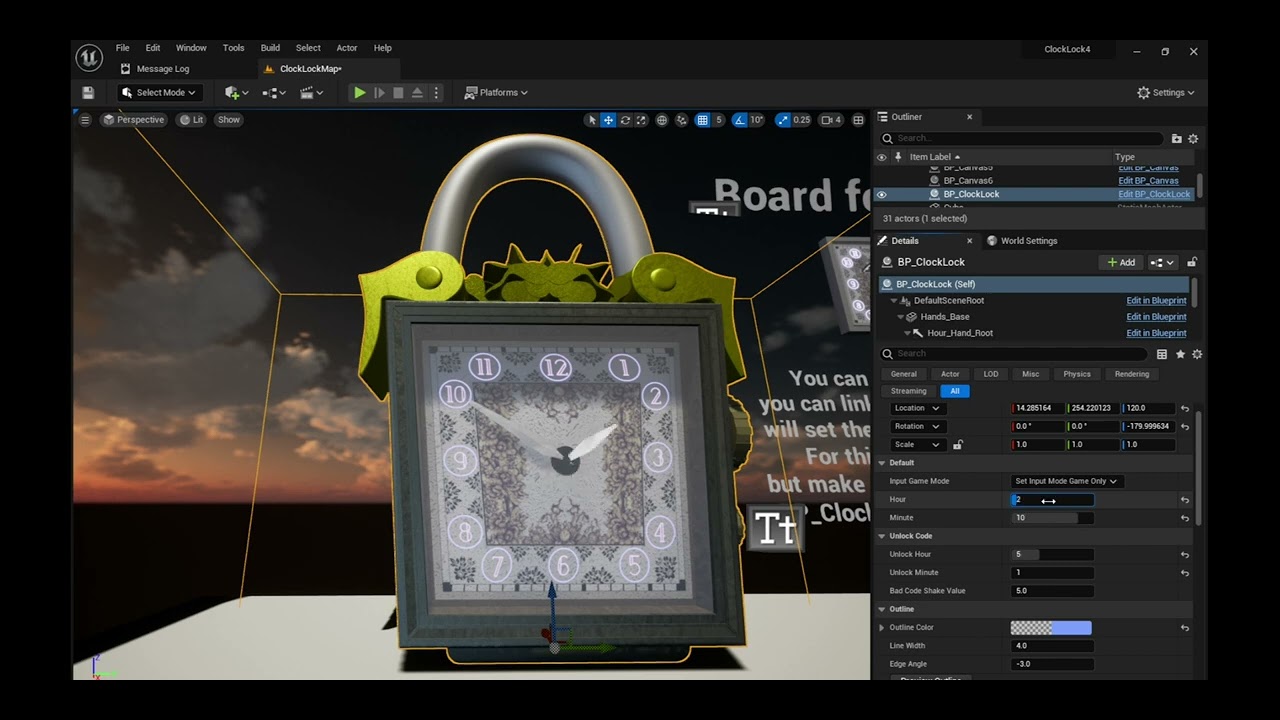Toggle scale snapping
The height and width of the screenshot is (720, 1280).
pyautogui.click(x=784, y=120)
